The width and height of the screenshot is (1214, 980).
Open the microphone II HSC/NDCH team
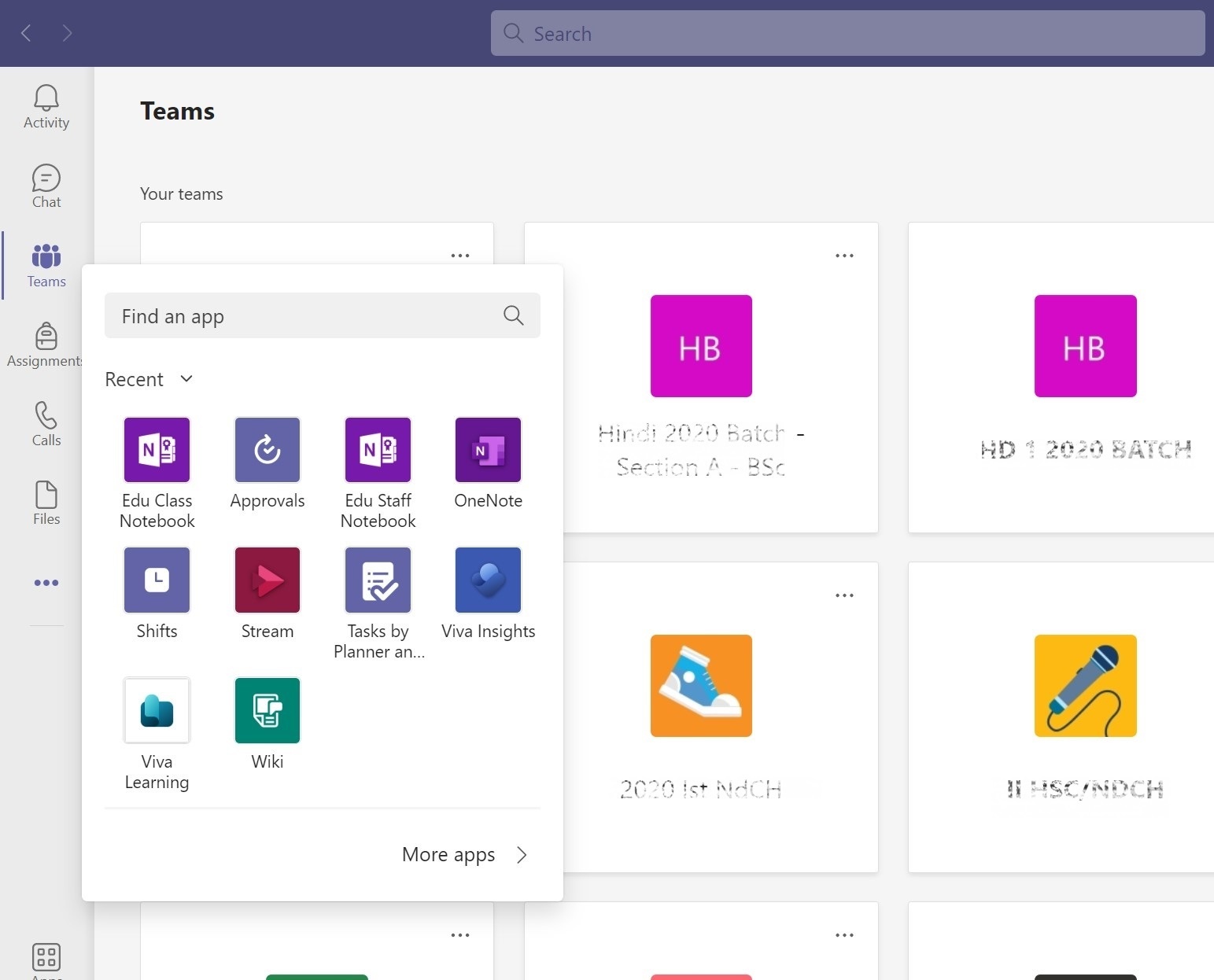[x=1085, y=686]
